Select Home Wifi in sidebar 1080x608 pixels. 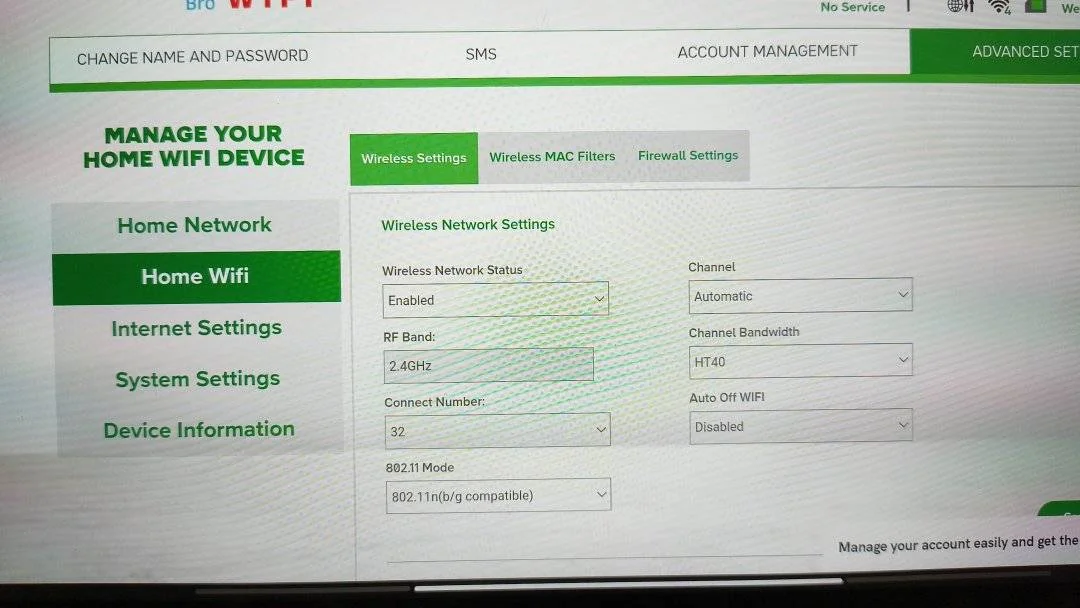pos(196,277)
